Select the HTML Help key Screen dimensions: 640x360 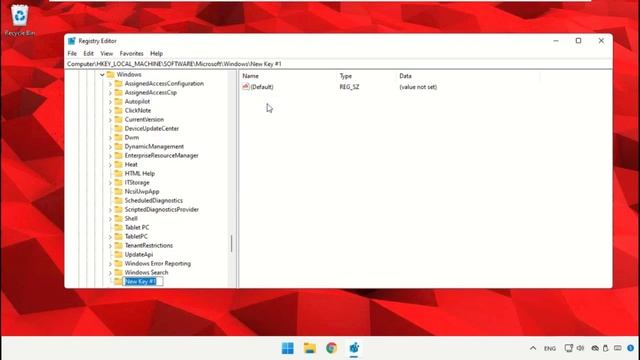click(x=140, y=173)
